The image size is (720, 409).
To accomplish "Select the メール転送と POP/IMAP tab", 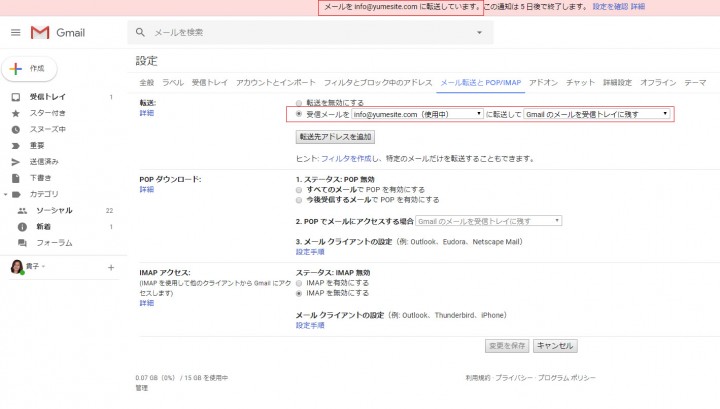I will pyautogui.click(x=481, y=83).
